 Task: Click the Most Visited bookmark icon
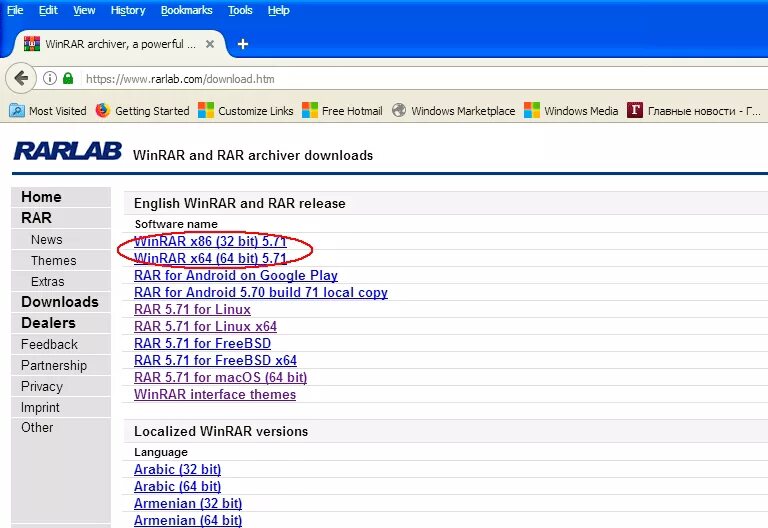tap(17, 110)
